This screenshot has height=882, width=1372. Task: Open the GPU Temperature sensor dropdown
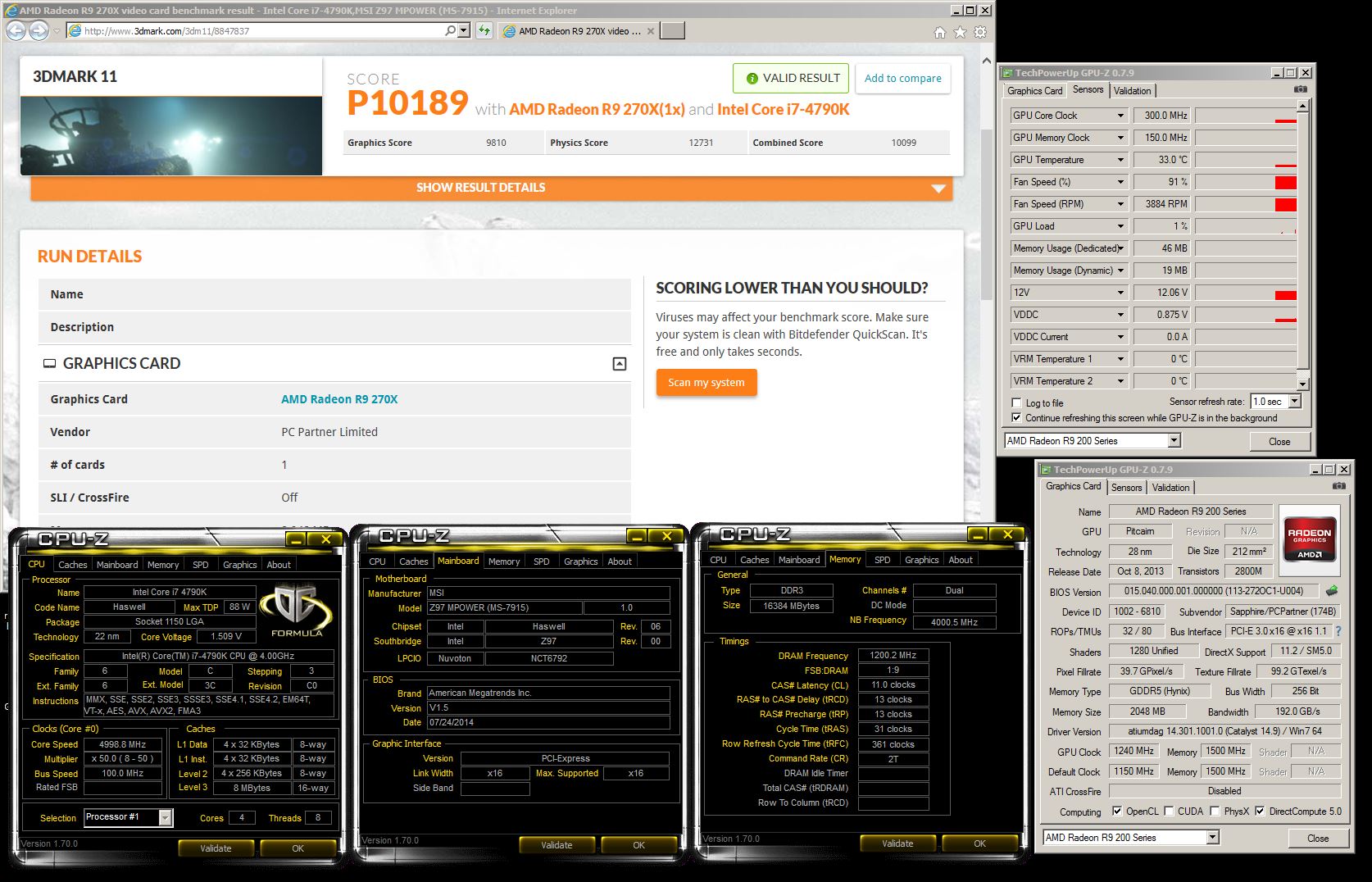click(1120, 160)
